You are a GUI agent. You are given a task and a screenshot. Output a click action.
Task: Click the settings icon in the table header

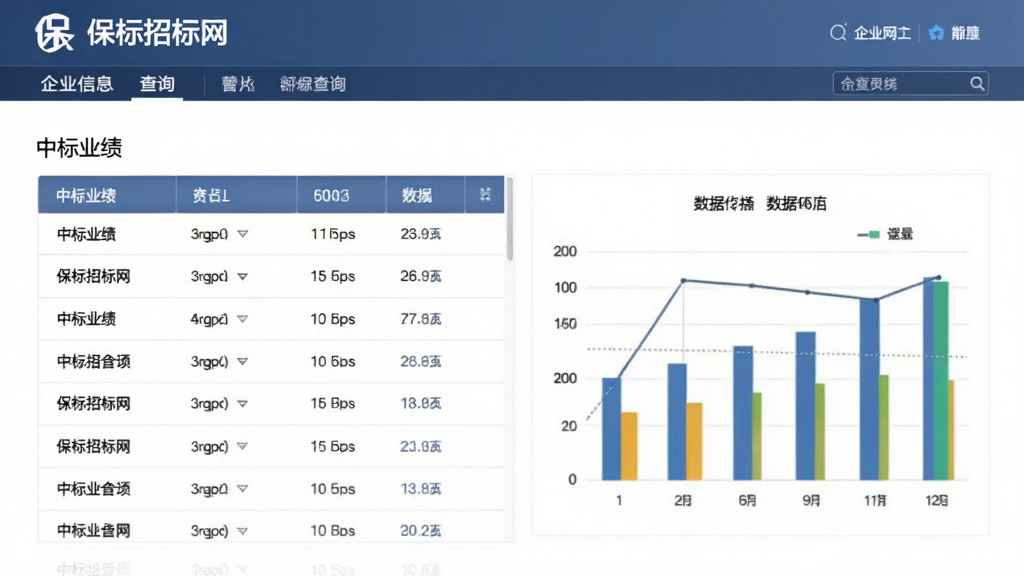[485, 195]
